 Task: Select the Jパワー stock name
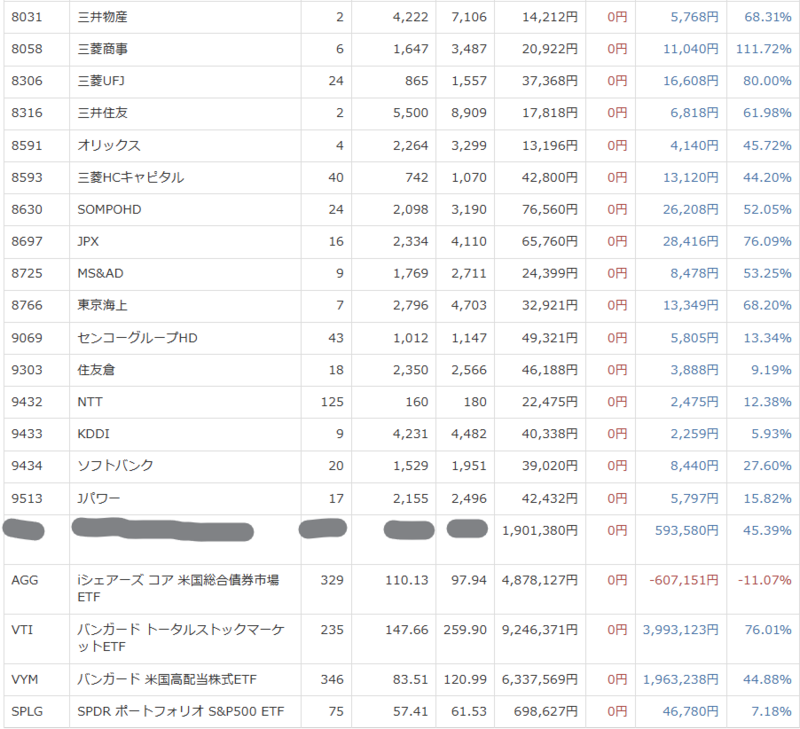[x=98, y=498]
